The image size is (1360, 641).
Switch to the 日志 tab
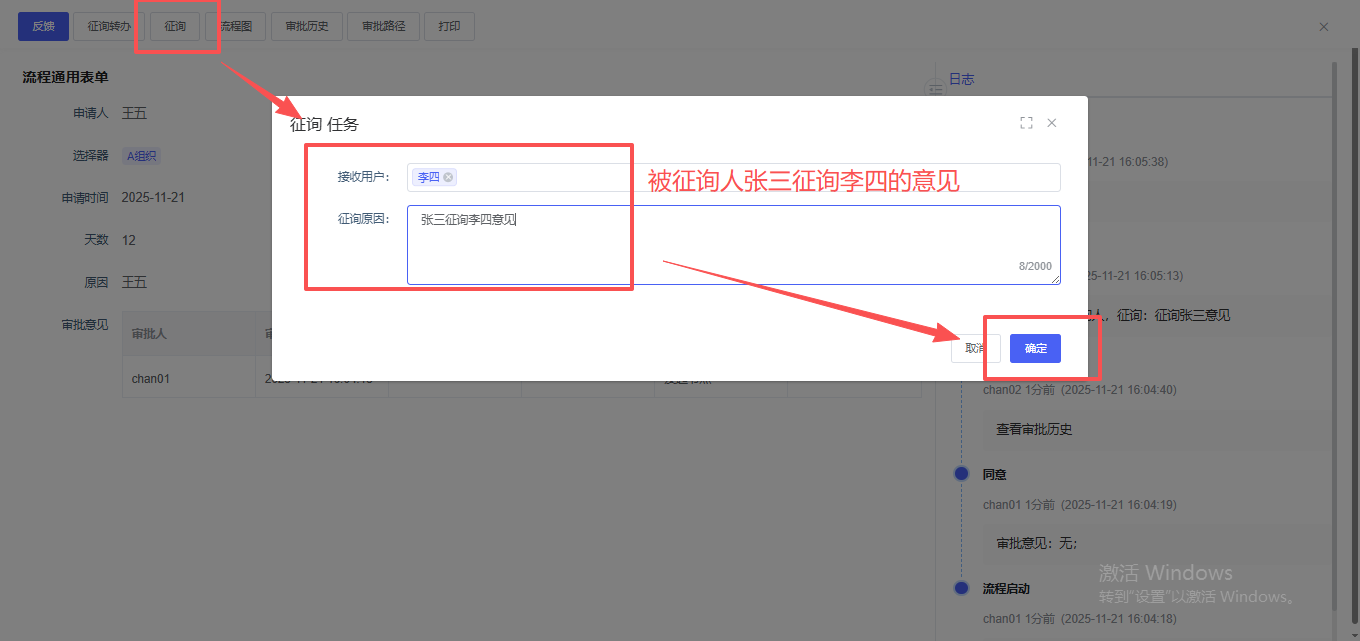tap(961, 79)
